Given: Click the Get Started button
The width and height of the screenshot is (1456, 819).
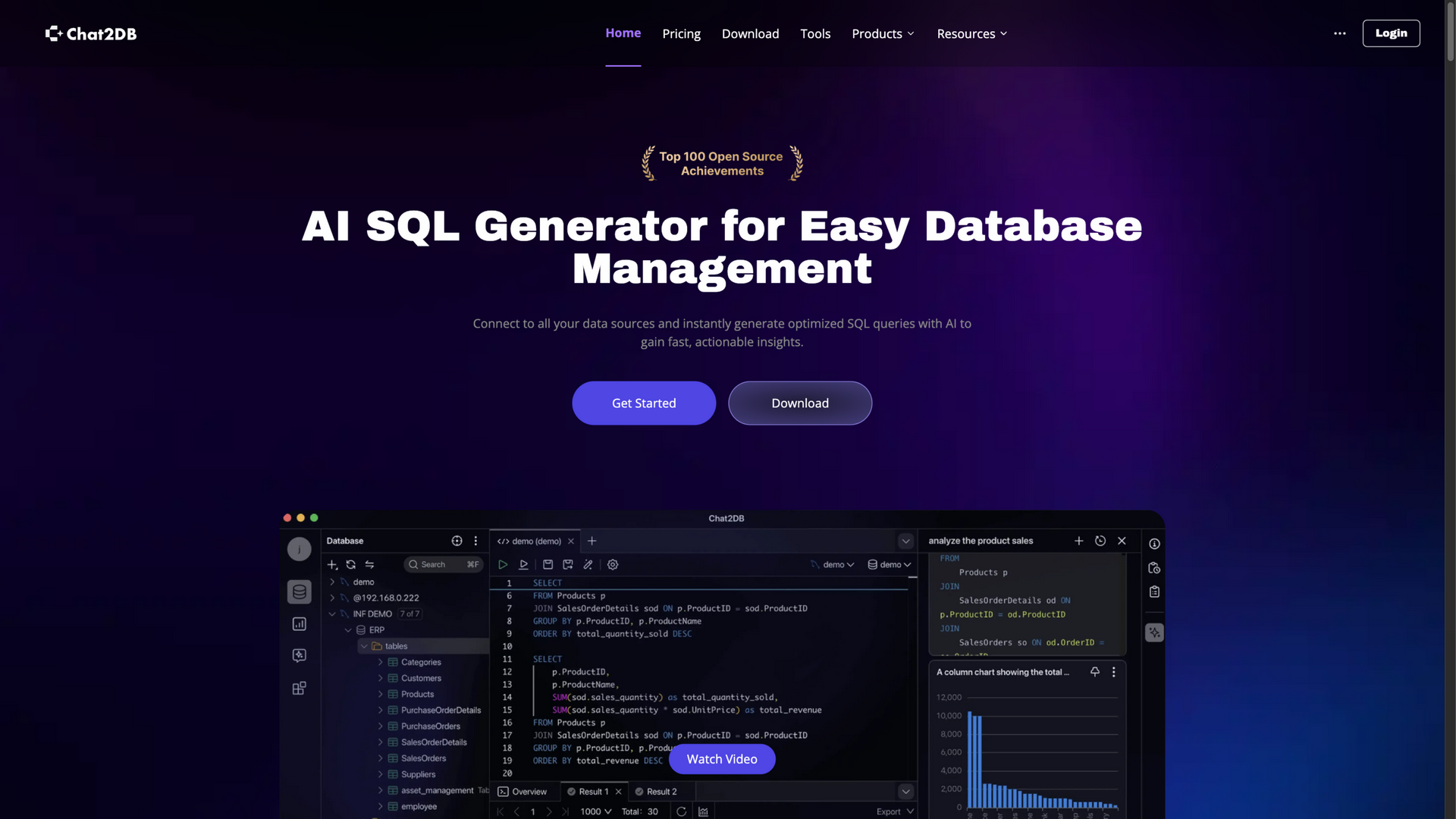Looking at the screenshot, I should [x=644, y=403].
